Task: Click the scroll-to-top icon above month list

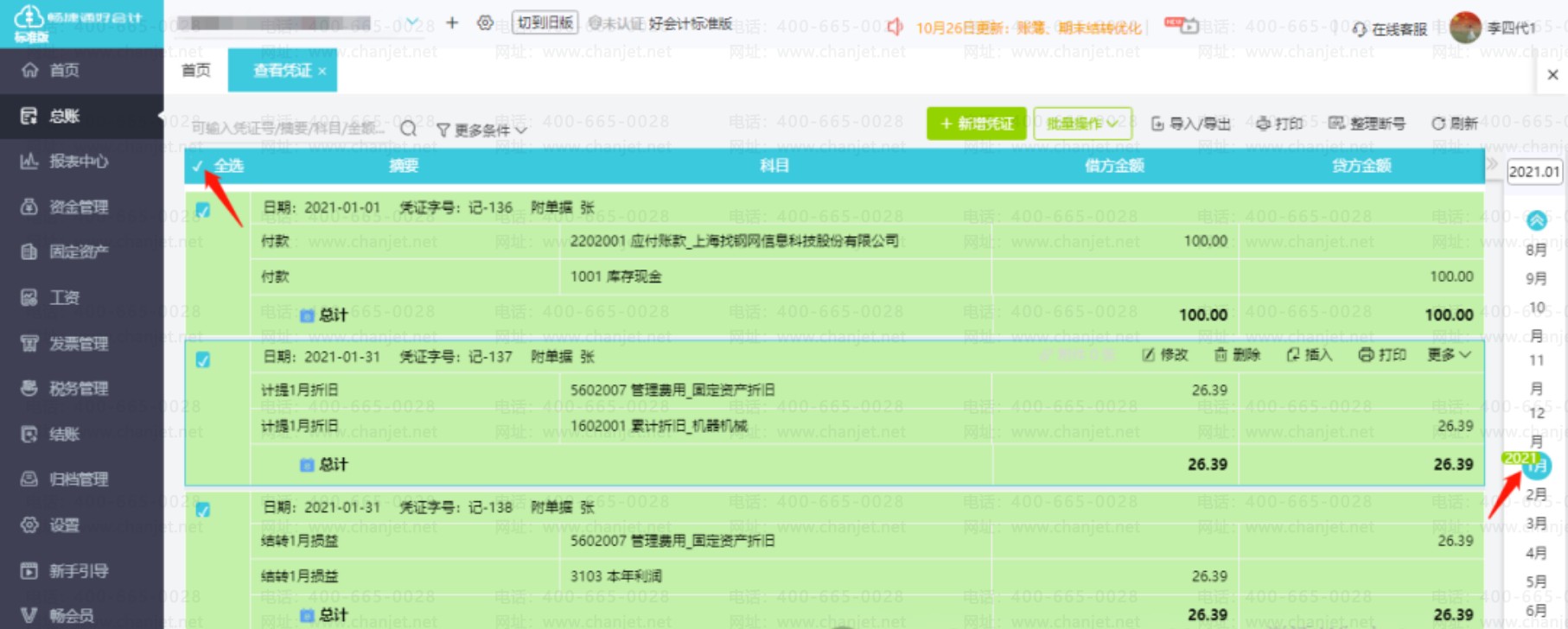Action: click(x=1536, y=220)
